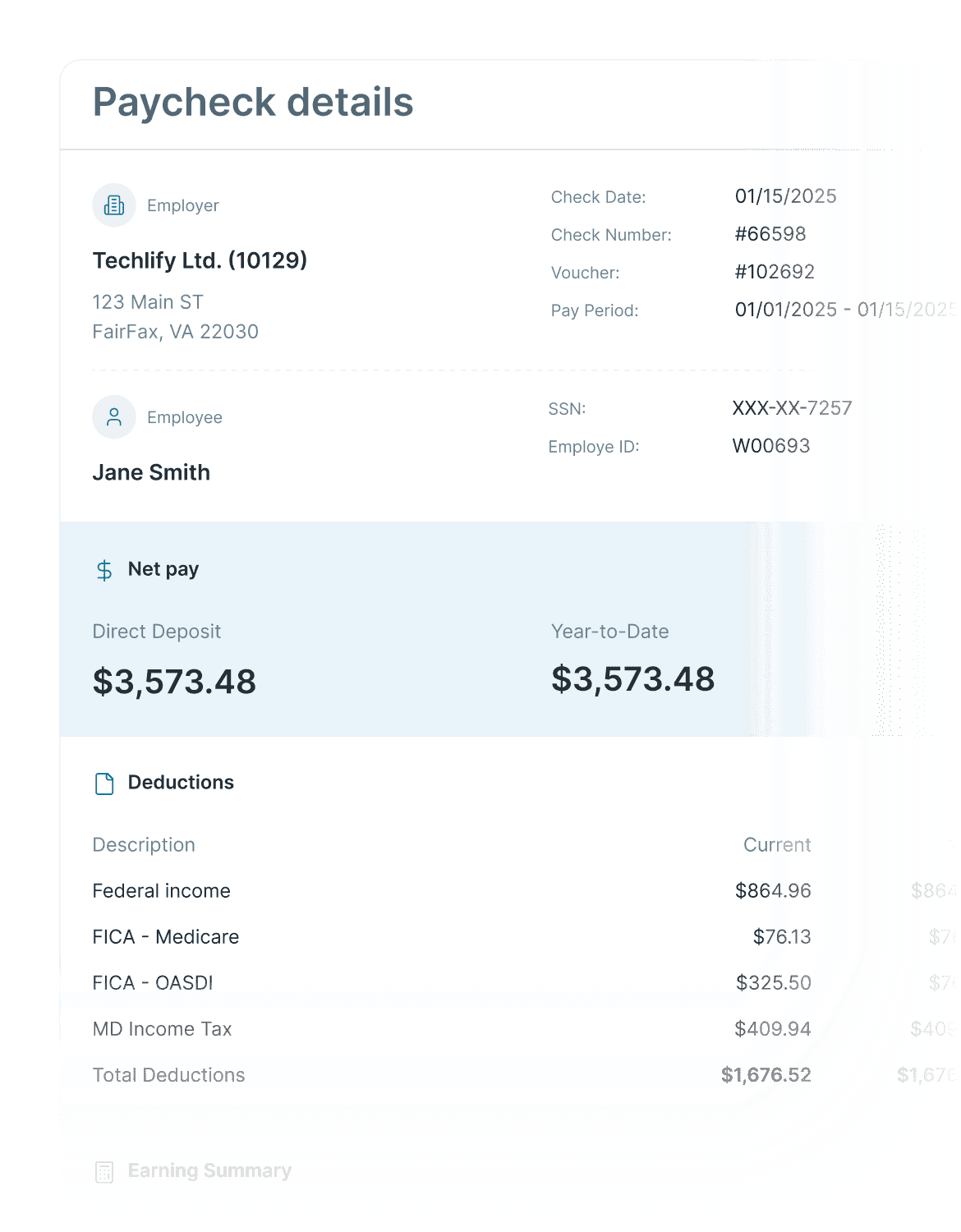Select the employee name Jane Smith
This screenshot has width=961, height=1232.
point(151,472)
